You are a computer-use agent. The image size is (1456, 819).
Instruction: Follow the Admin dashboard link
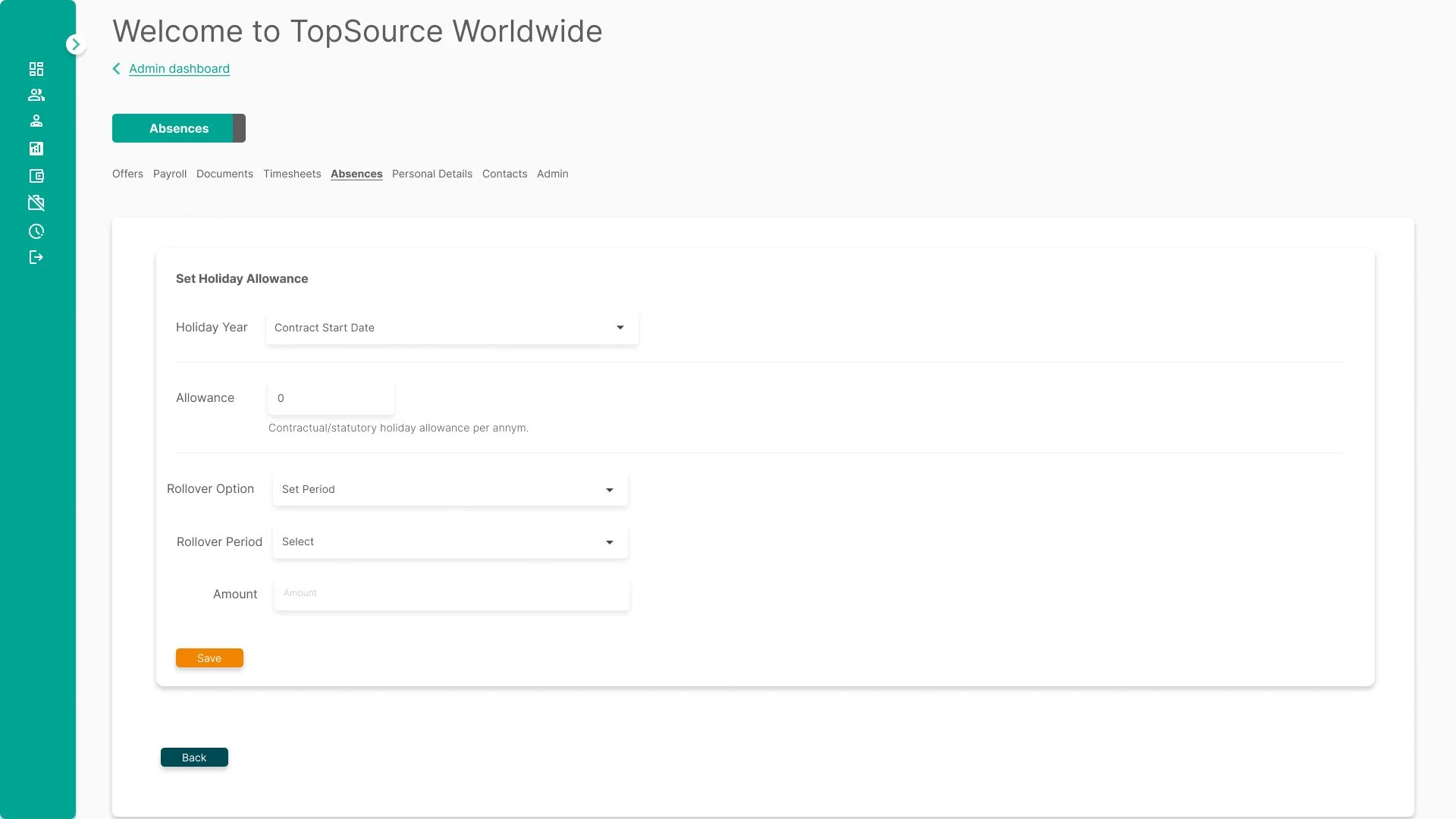179,68
